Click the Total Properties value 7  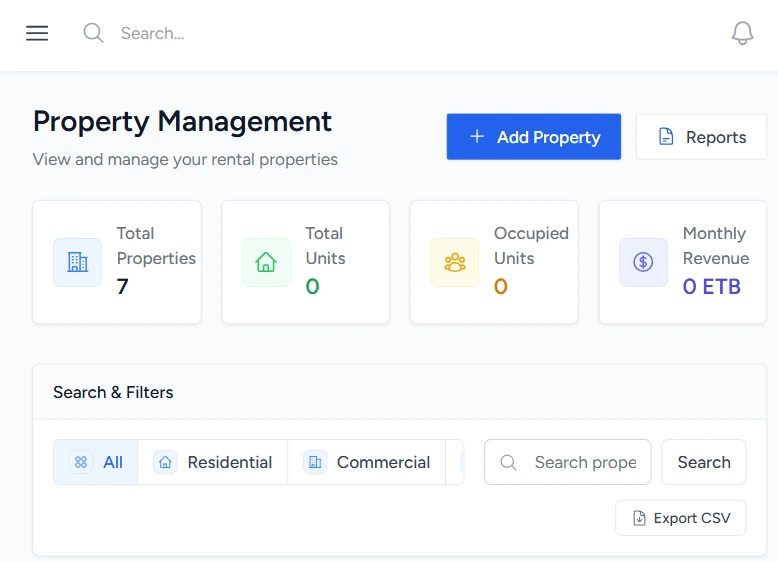[123, 287]
